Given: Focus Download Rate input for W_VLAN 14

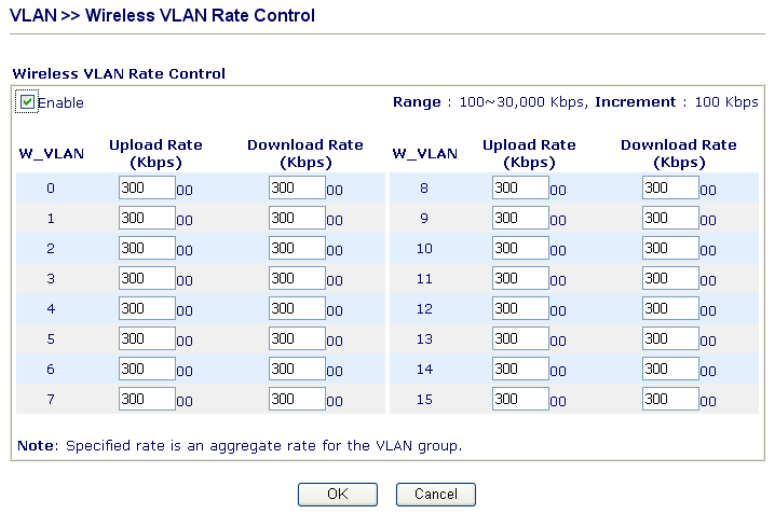Looking at the screenshot, I should point(670,368).
